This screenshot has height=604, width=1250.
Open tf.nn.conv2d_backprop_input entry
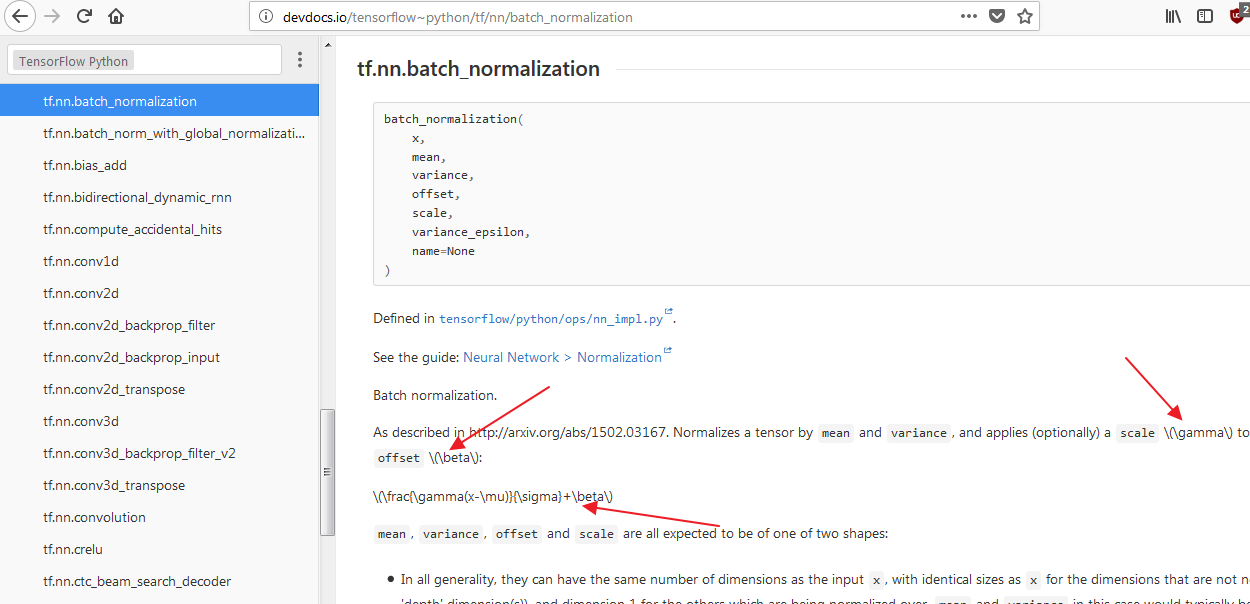coord(159,357)
